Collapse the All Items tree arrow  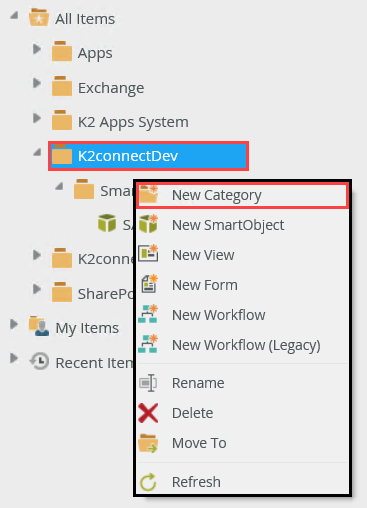[x=14, y=15]
